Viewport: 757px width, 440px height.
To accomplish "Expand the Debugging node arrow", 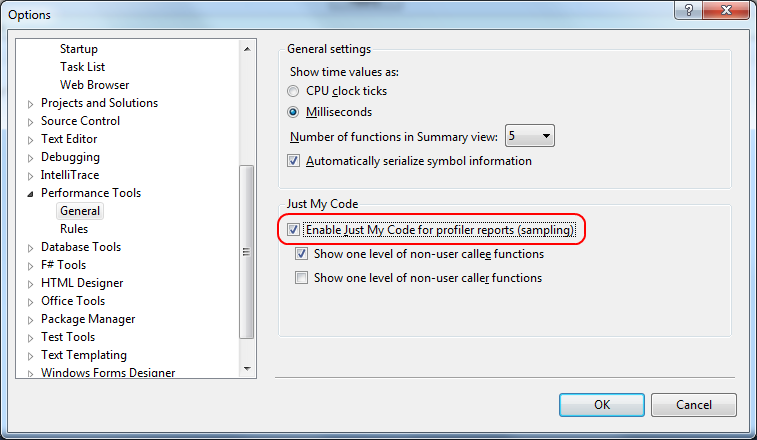I will pos(30,158).
